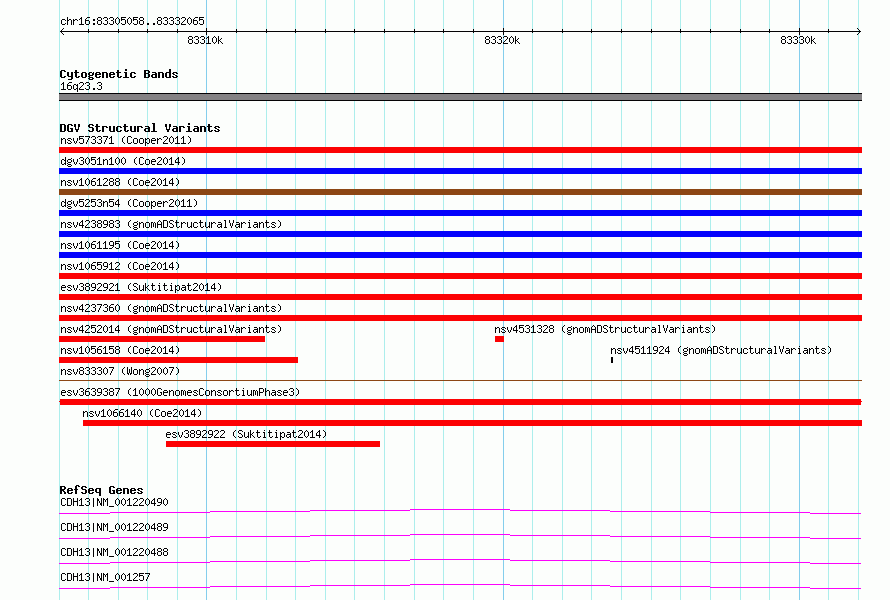The image size is (890, 600).
Task: Open nsv1056158 (Coe2014) variant label
Action: 120,350
